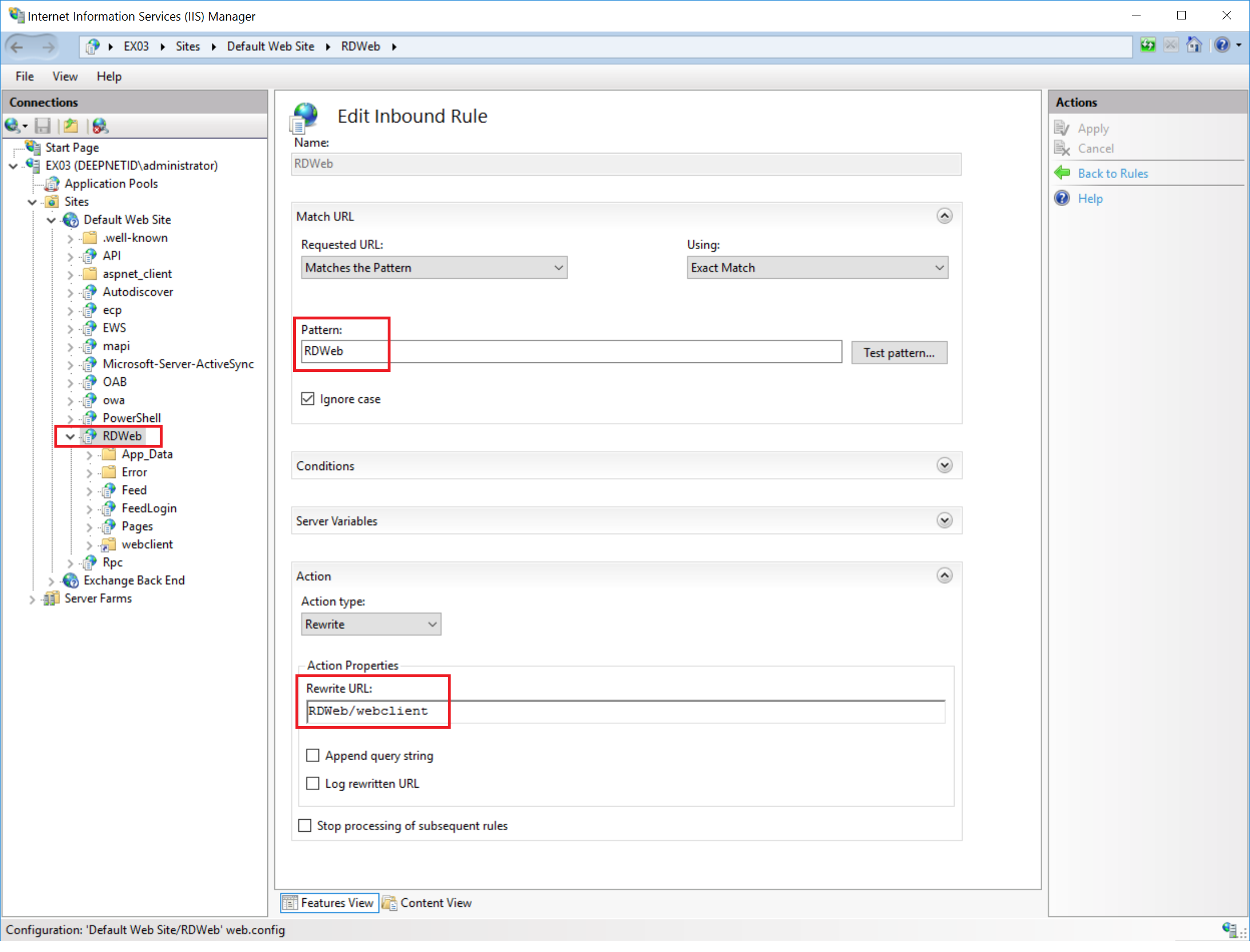The width and height of the screenshot is (1250, 952).
Task: Click the Back to Rules link
Action: pos(1113,173)
